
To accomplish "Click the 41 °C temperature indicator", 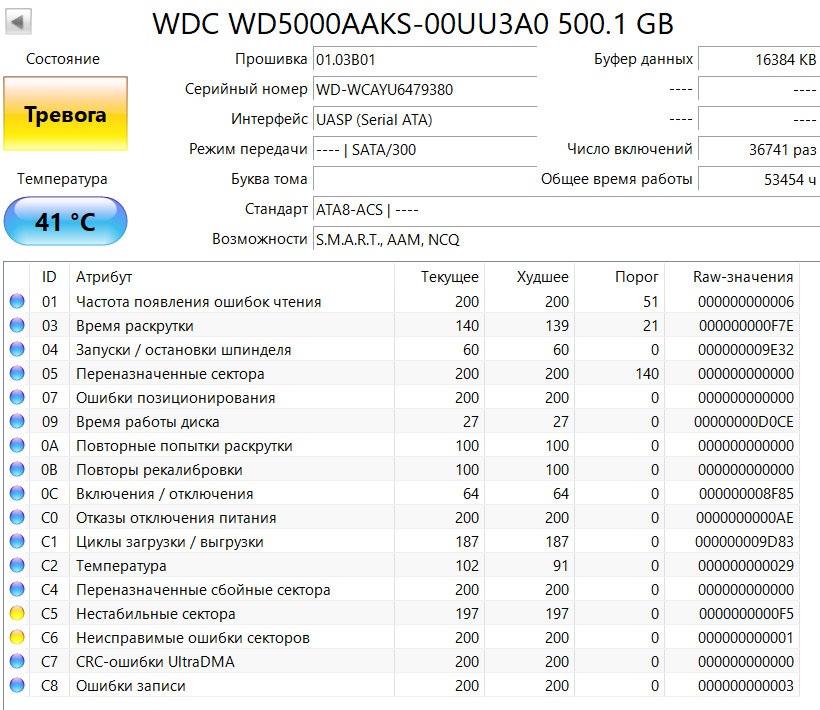I will pyautogui.click(x=65, y=221).
